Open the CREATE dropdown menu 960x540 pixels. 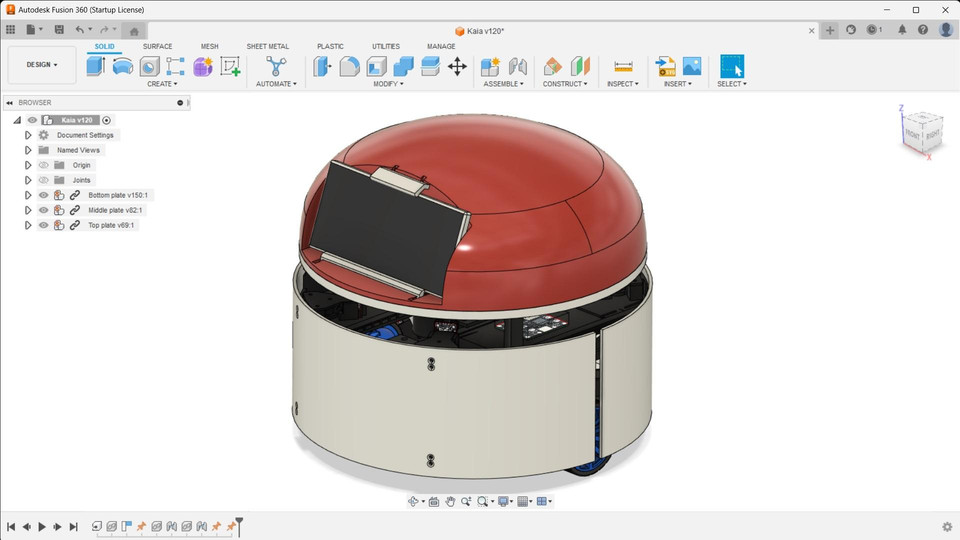(162, 84)
